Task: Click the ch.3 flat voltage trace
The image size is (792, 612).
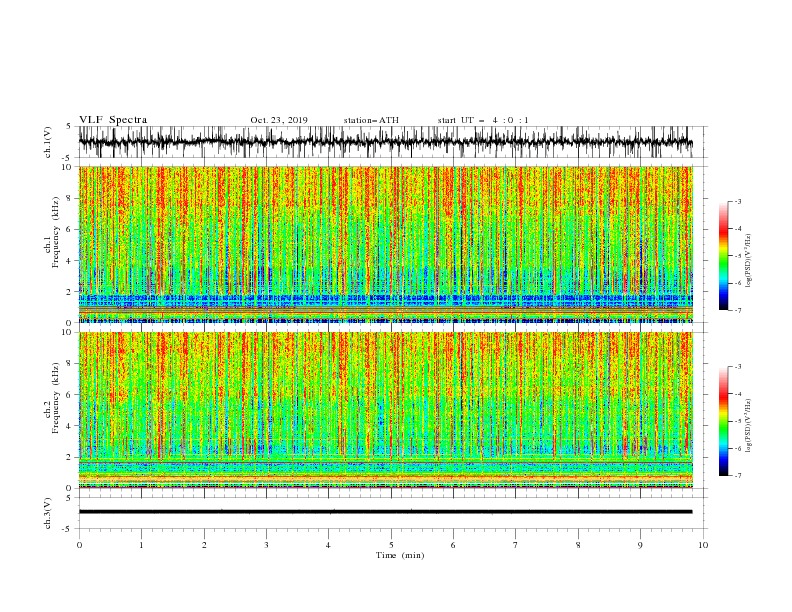Action: tap(386, 512)
